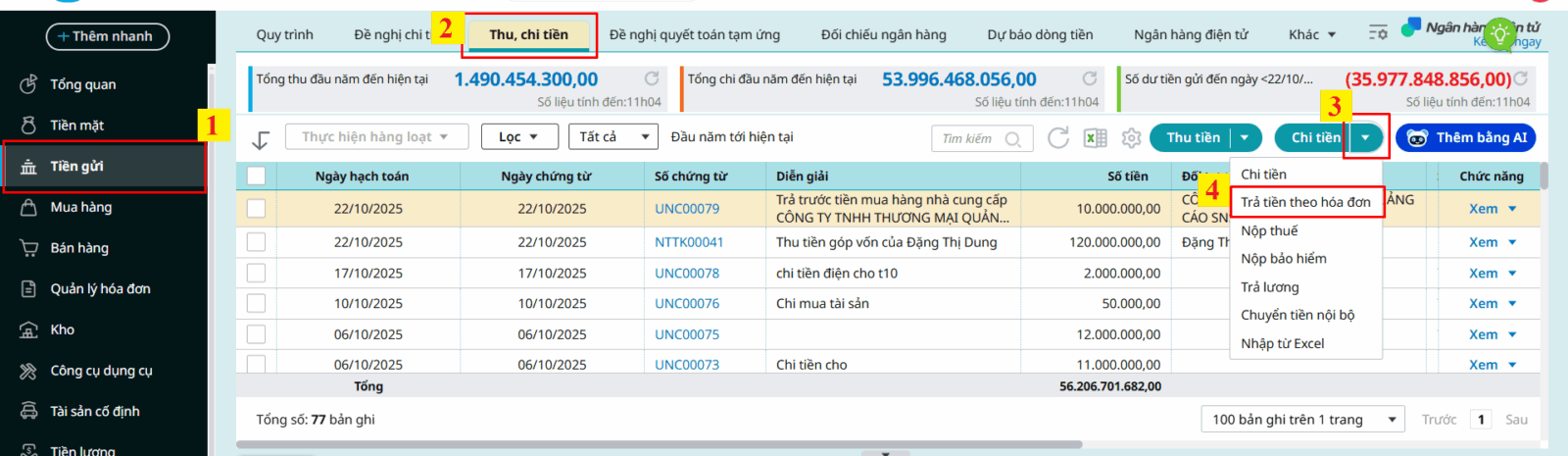Image resolution: width=1568 pixels, height=456 pixels.
Task: Export the list to Excel icon
Action: pos(1095,138)
